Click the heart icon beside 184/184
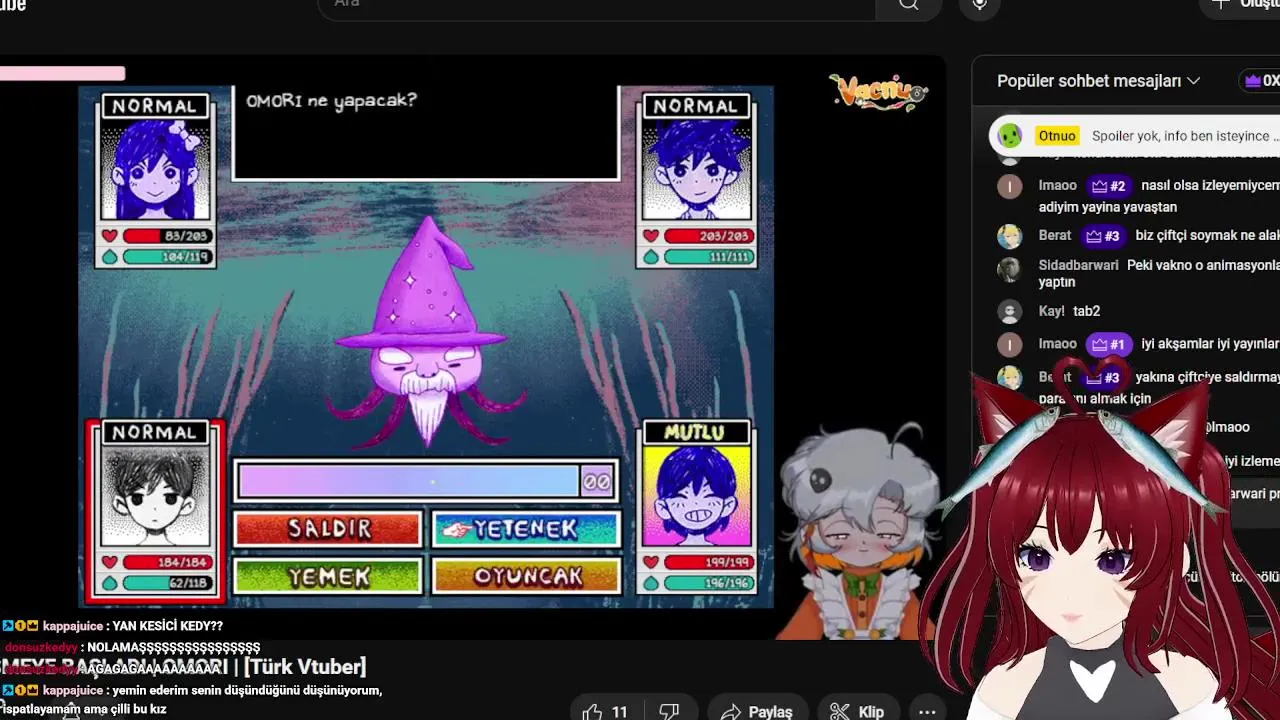The height and width of the screenshot is (720, 1280). tap(110, 563)
